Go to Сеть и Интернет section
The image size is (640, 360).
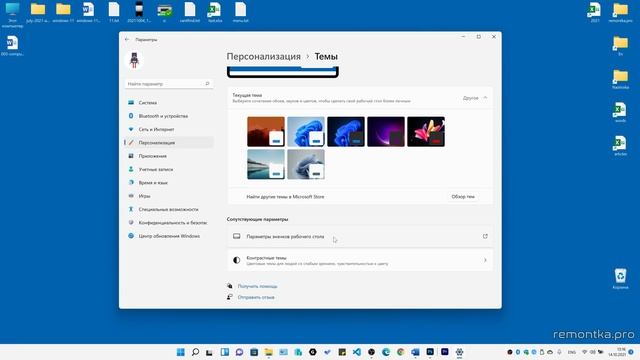point(169,129)
